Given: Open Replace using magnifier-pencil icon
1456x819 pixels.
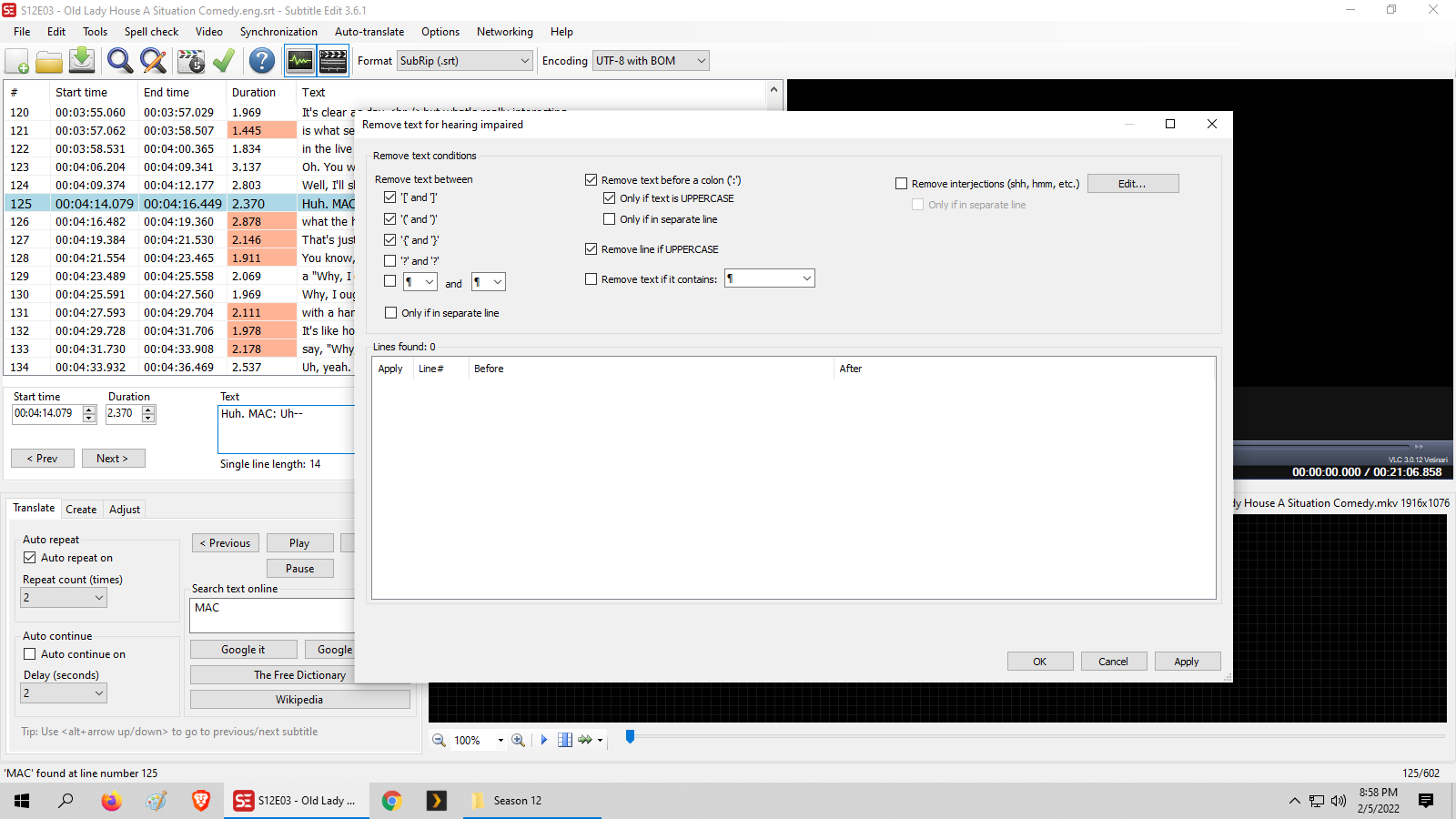Looking at the screenshot, I should [153, 61].
